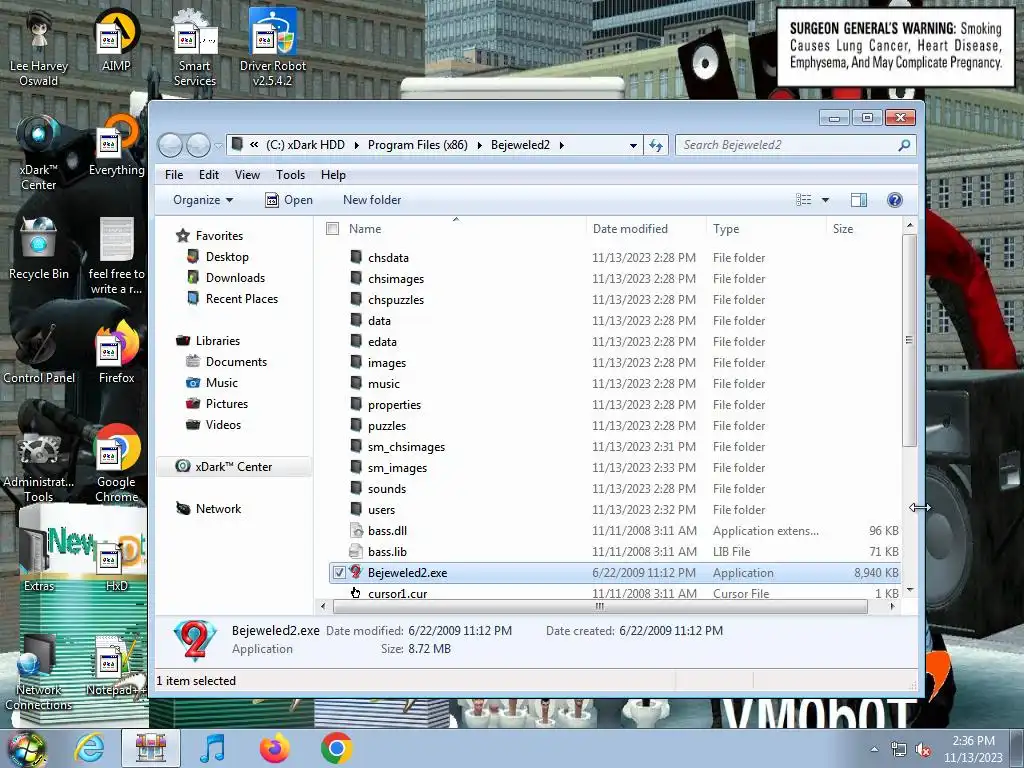Click New folder button
1024x768 pixels.
pyautogui.click(x=372, y=200)
